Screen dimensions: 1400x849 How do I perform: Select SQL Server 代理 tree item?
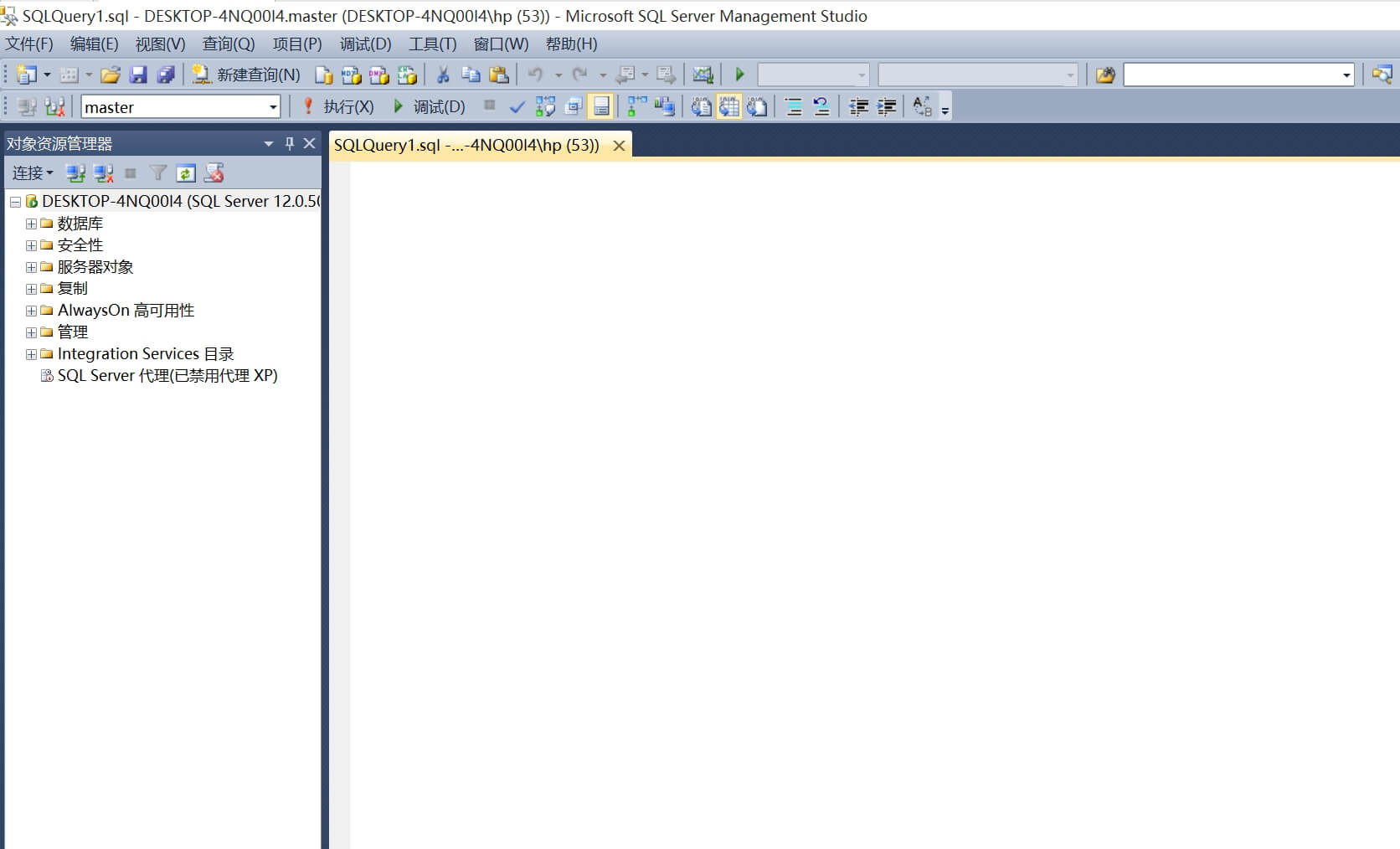(167, 376)
